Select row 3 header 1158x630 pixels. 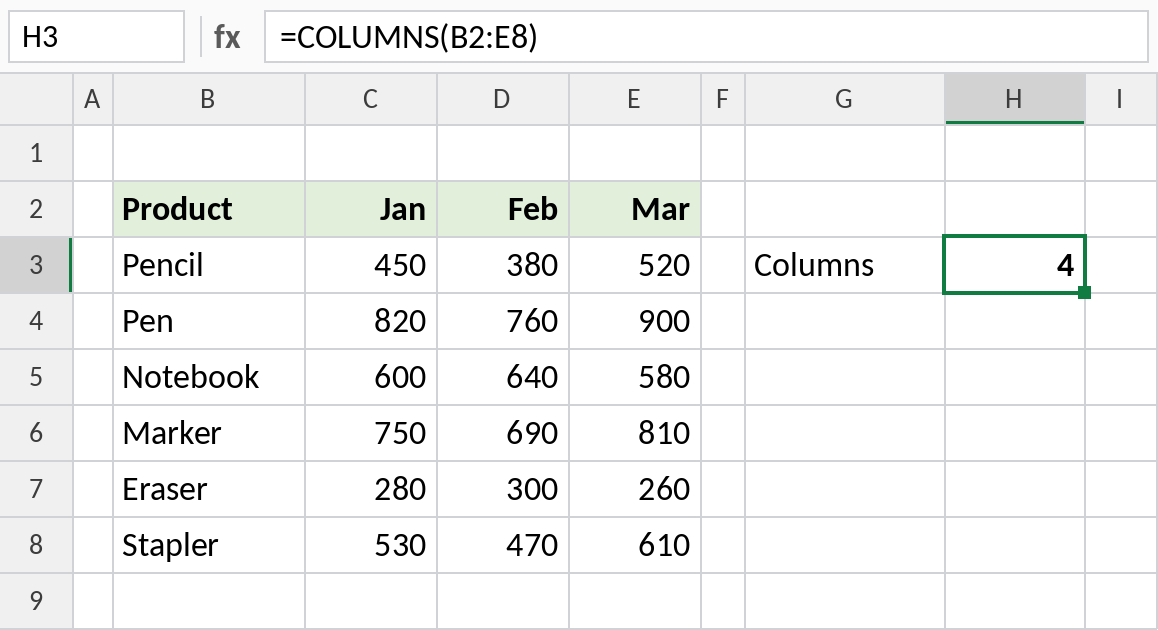(x=36, y=265)
